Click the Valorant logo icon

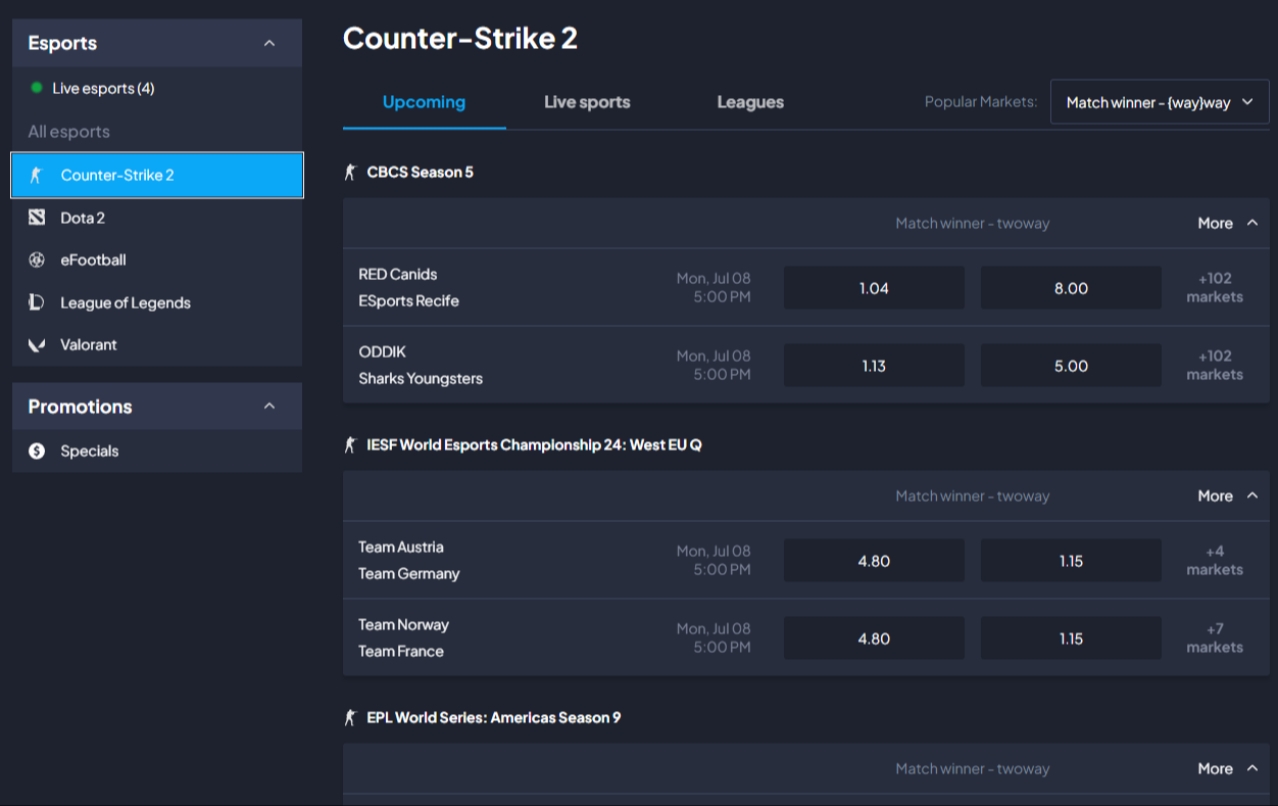point(37,345)
